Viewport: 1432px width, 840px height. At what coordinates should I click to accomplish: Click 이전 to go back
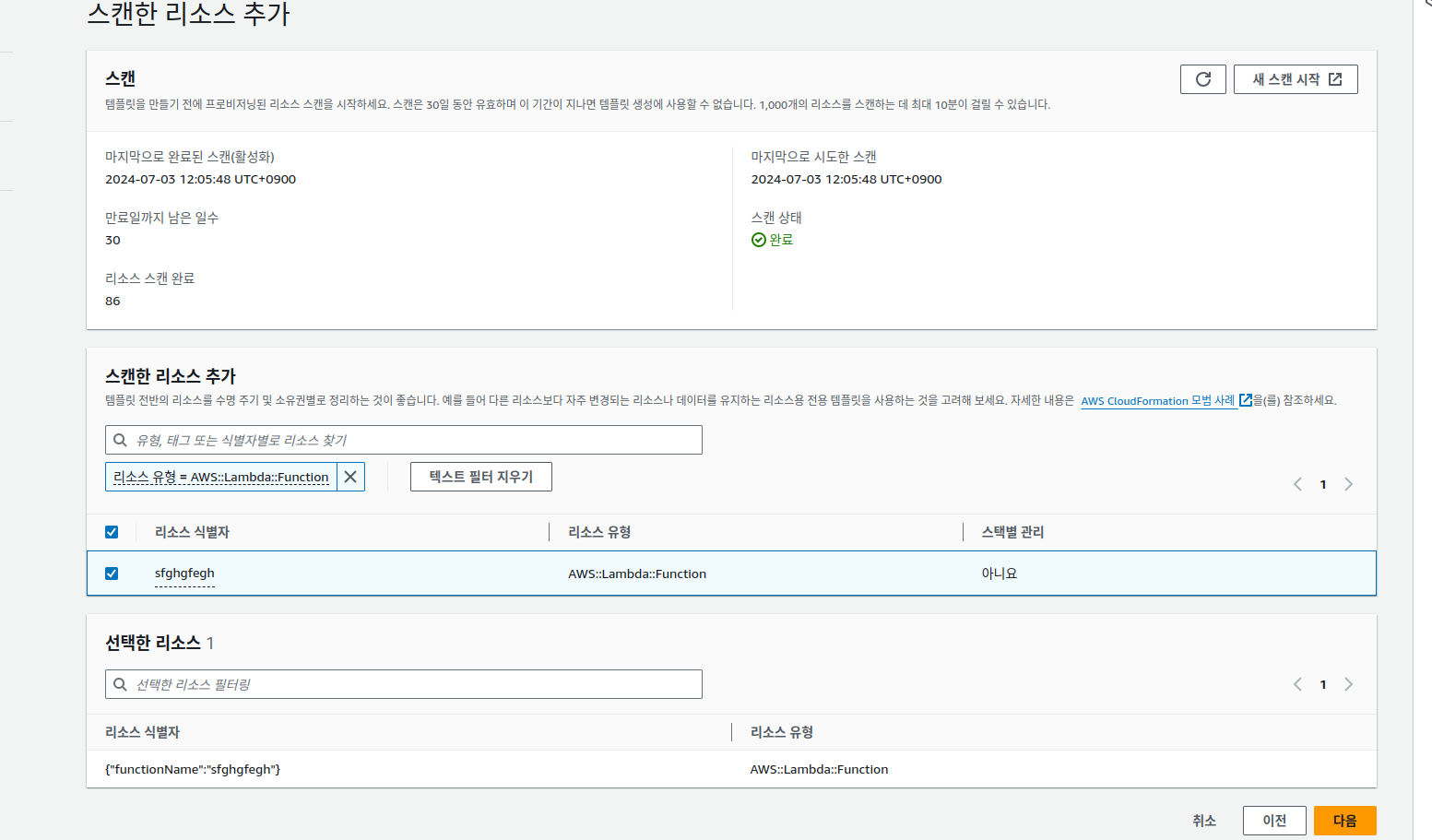(1273, 821)
